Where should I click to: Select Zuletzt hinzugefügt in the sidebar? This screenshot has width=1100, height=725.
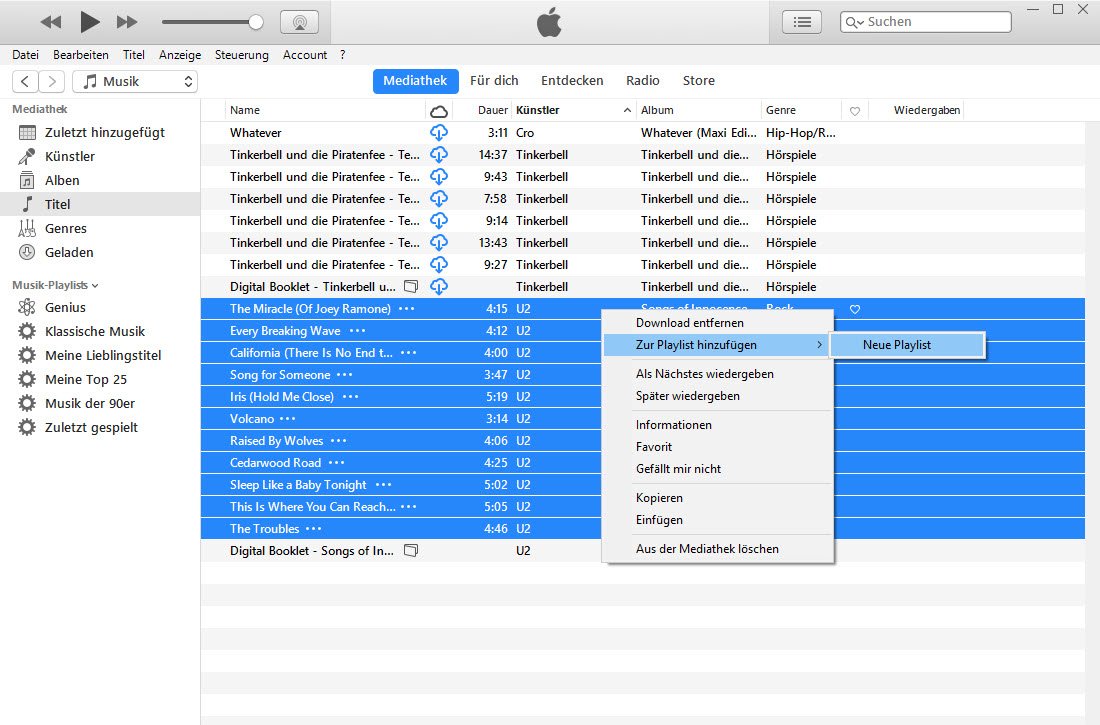(100, 133)
